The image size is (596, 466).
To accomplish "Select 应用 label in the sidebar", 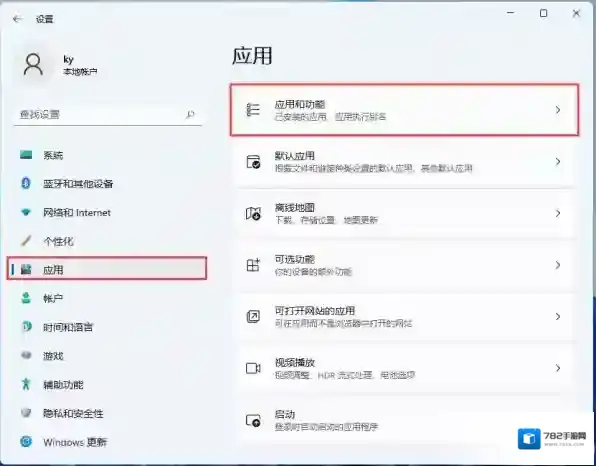I will (x=53, y=270).
